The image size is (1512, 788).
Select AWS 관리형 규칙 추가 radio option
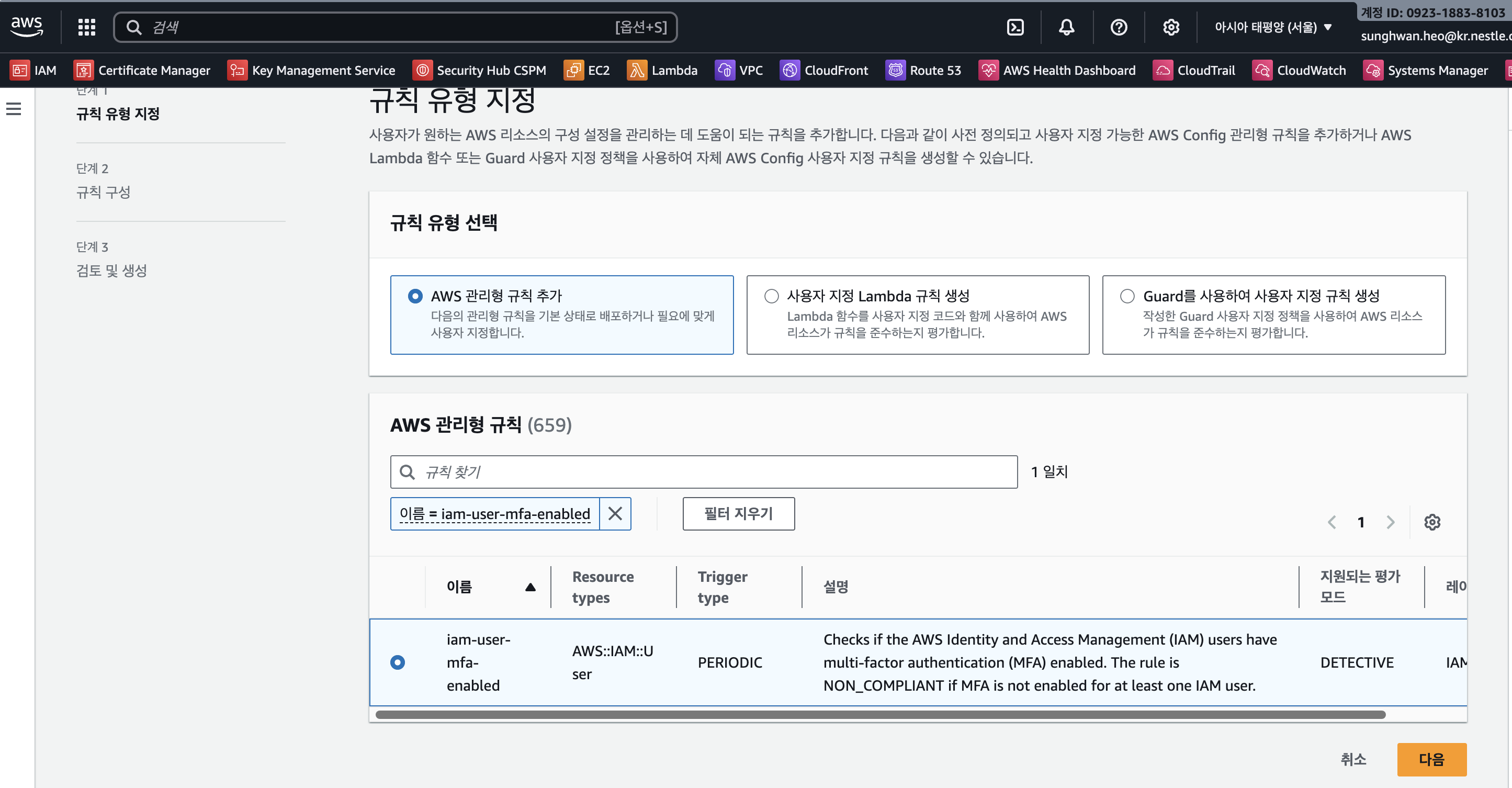(x=415, y=296)
